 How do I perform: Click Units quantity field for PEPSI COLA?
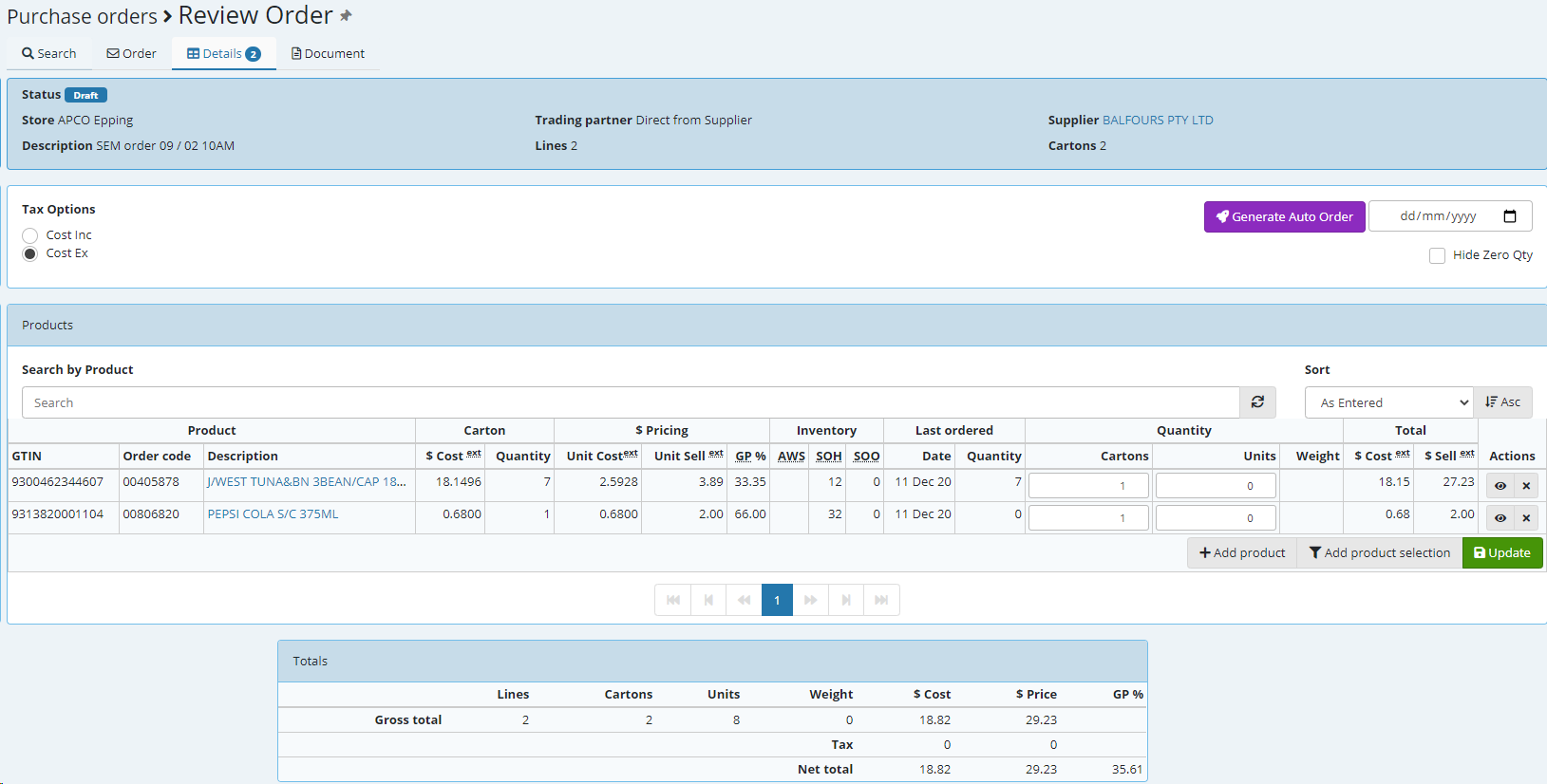coord(1216,517)
